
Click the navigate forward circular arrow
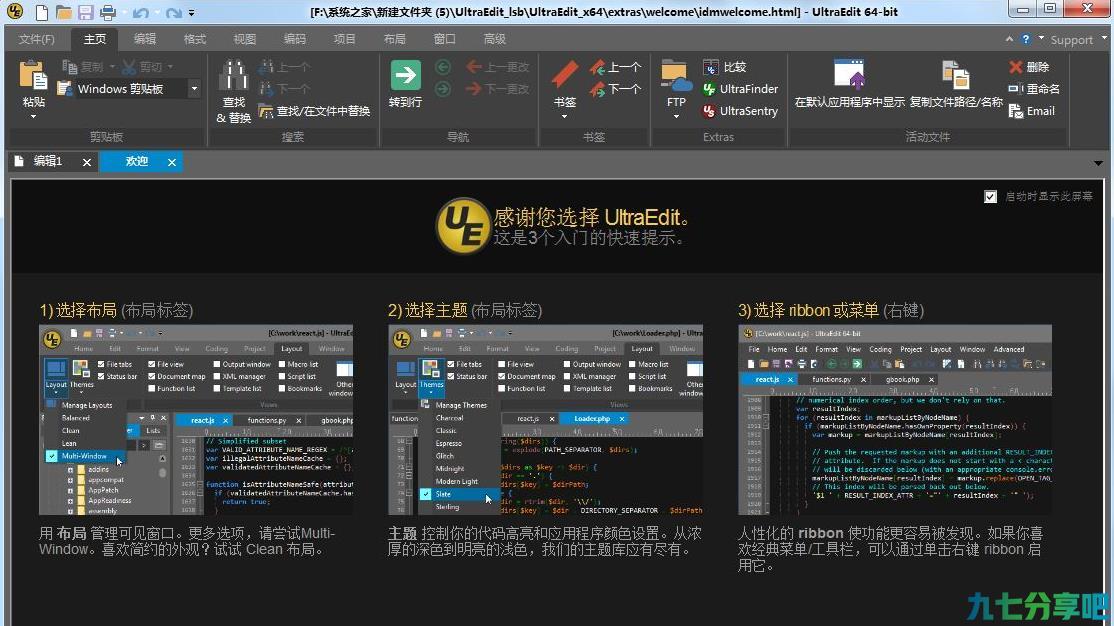coord(443,89)
